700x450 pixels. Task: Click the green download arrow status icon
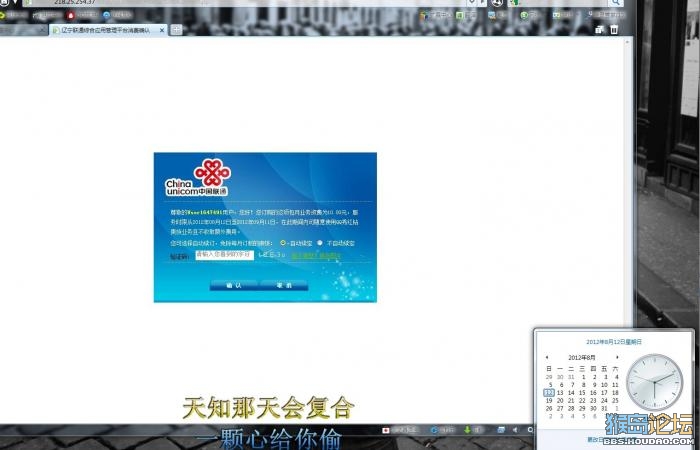tap(467, 429)
